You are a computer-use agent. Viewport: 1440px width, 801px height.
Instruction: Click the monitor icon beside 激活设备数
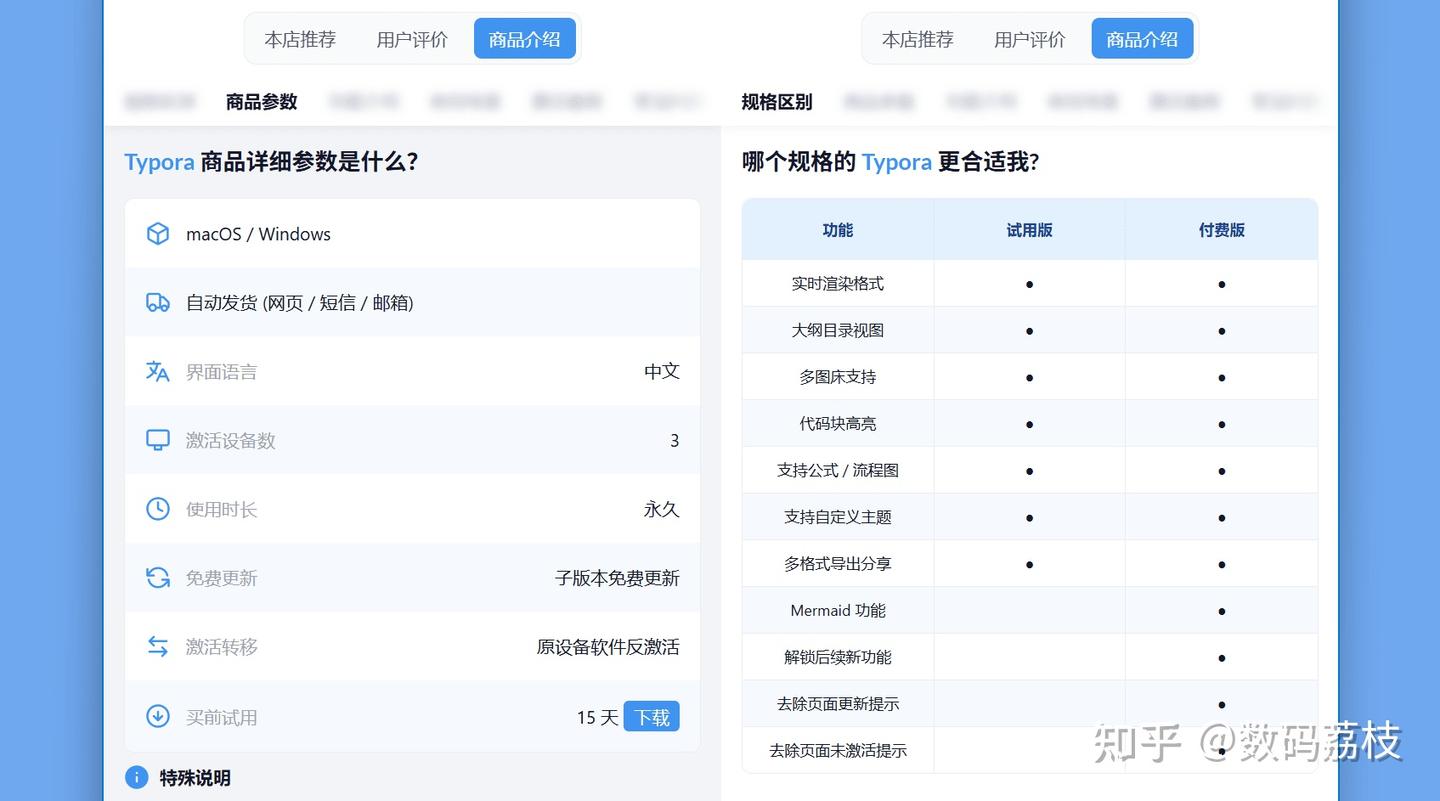pos(158,440)
